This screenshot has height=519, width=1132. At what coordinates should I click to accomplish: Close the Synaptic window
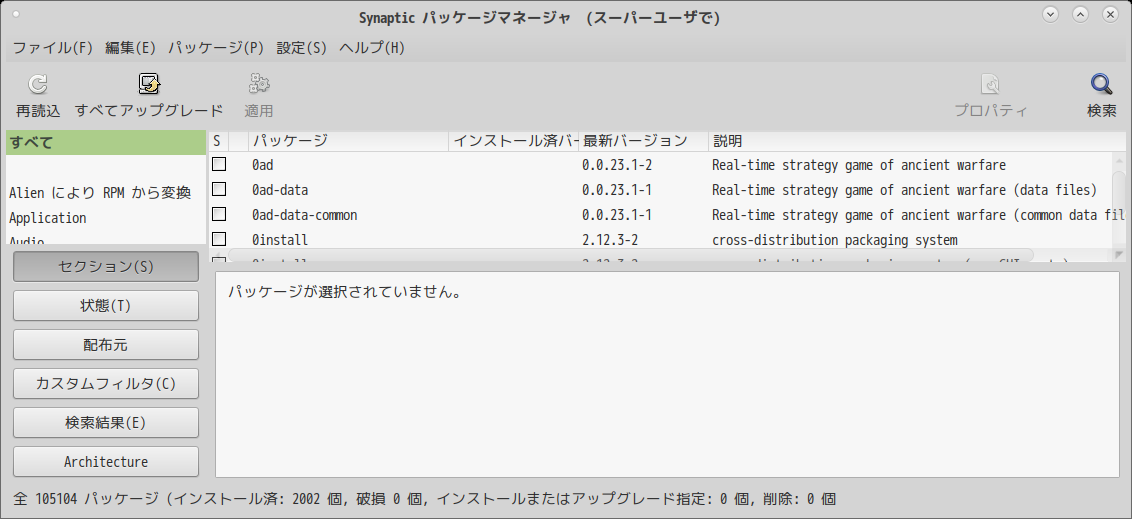pyautogui.click(x=1110, y=14)
